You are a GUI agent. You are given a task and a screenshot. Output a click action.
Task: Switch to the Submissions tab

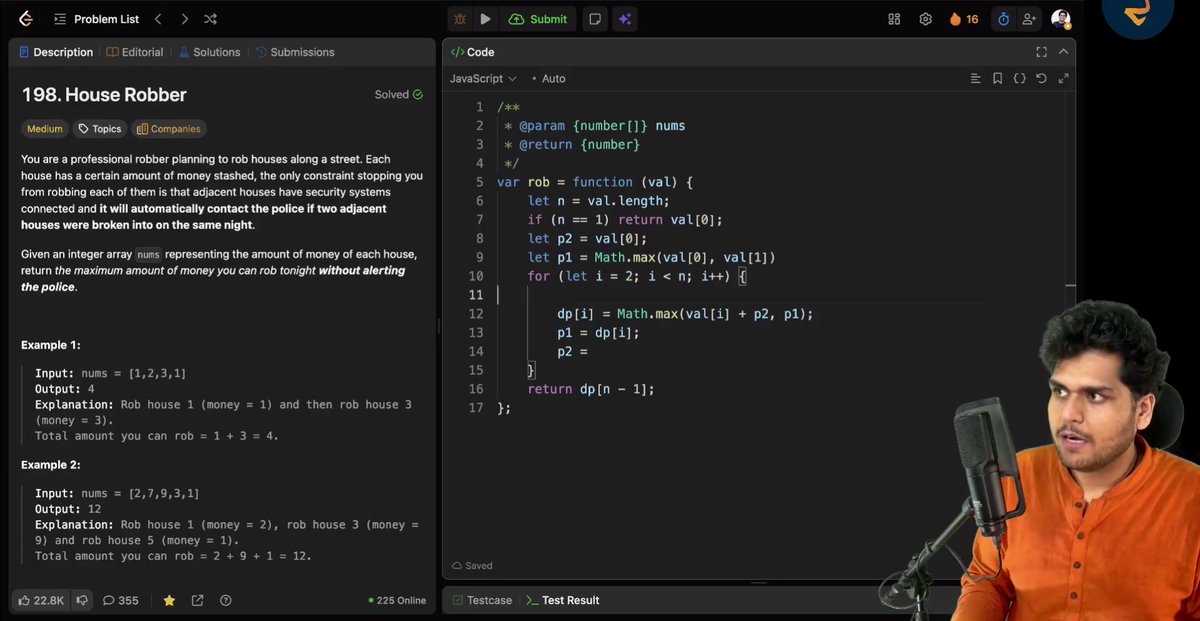pos(295,52)
